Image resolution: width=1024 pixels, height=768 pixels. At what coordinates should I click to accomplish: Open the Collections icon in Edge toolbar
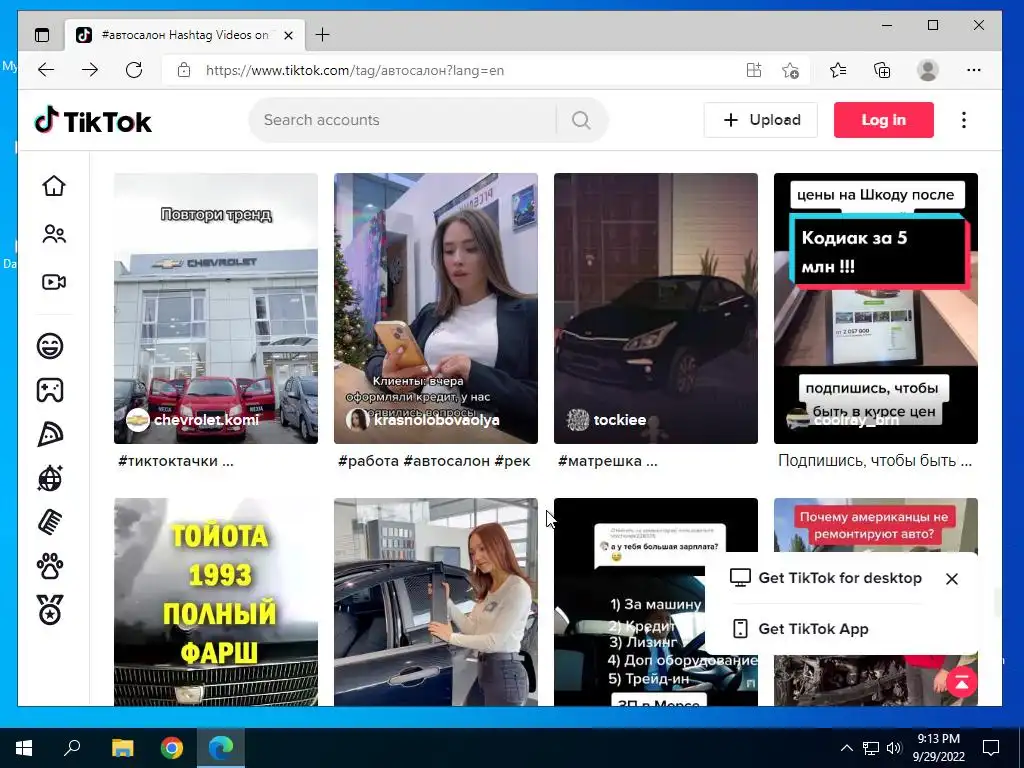[882, 70]
